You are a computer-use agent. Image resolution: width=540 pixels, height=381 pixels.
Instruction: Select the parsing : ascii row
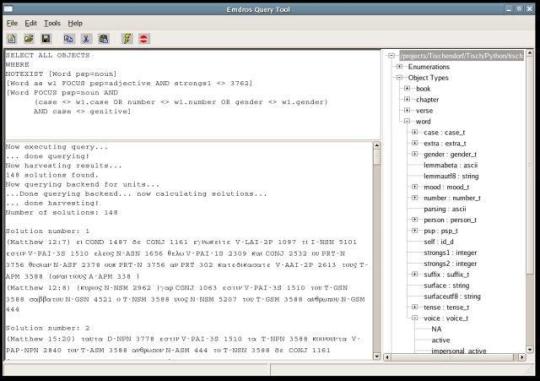pyautogui.click(x=445, y=209)
